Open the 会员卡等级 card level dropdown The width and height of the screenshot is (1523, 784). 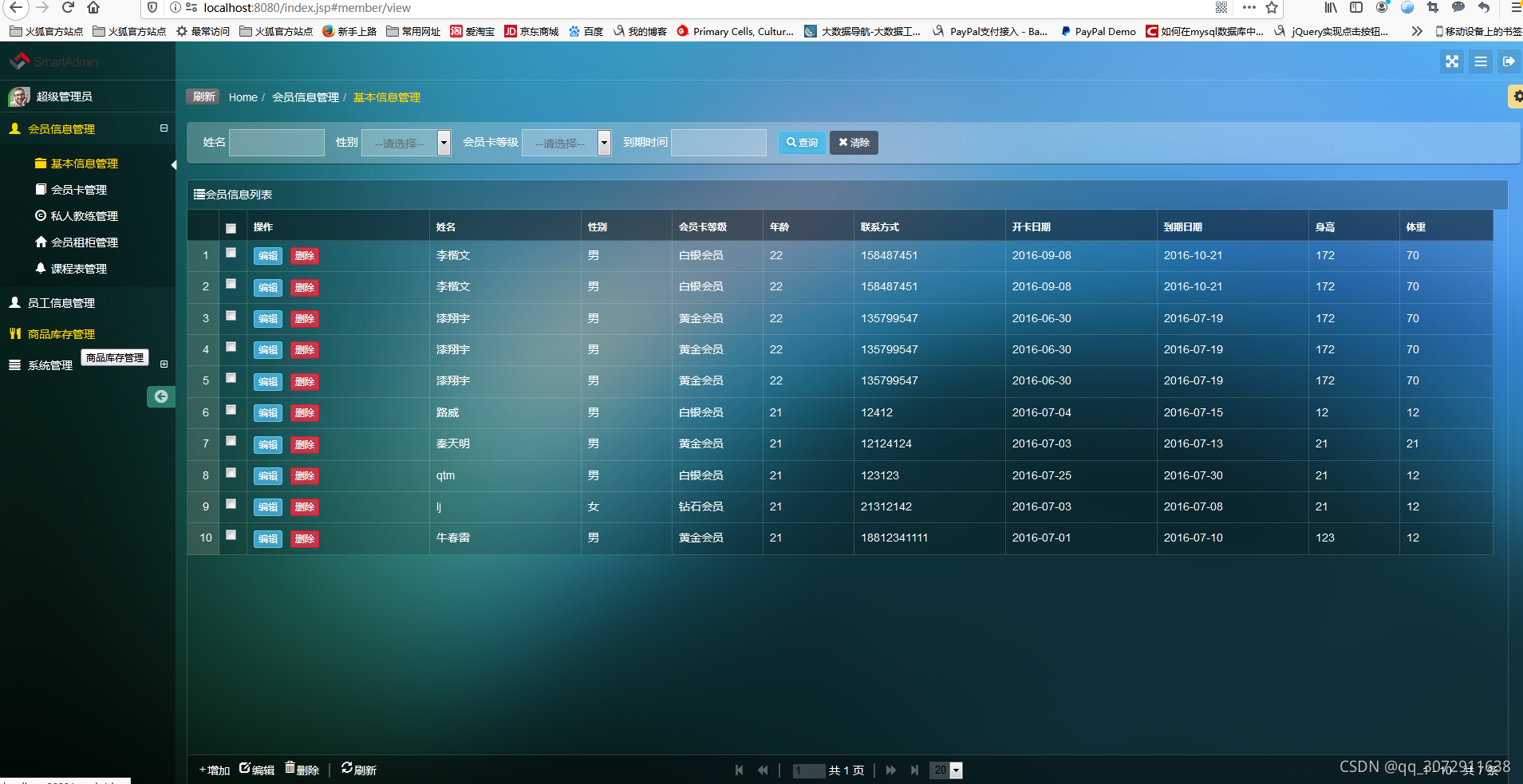click(566, 143)
